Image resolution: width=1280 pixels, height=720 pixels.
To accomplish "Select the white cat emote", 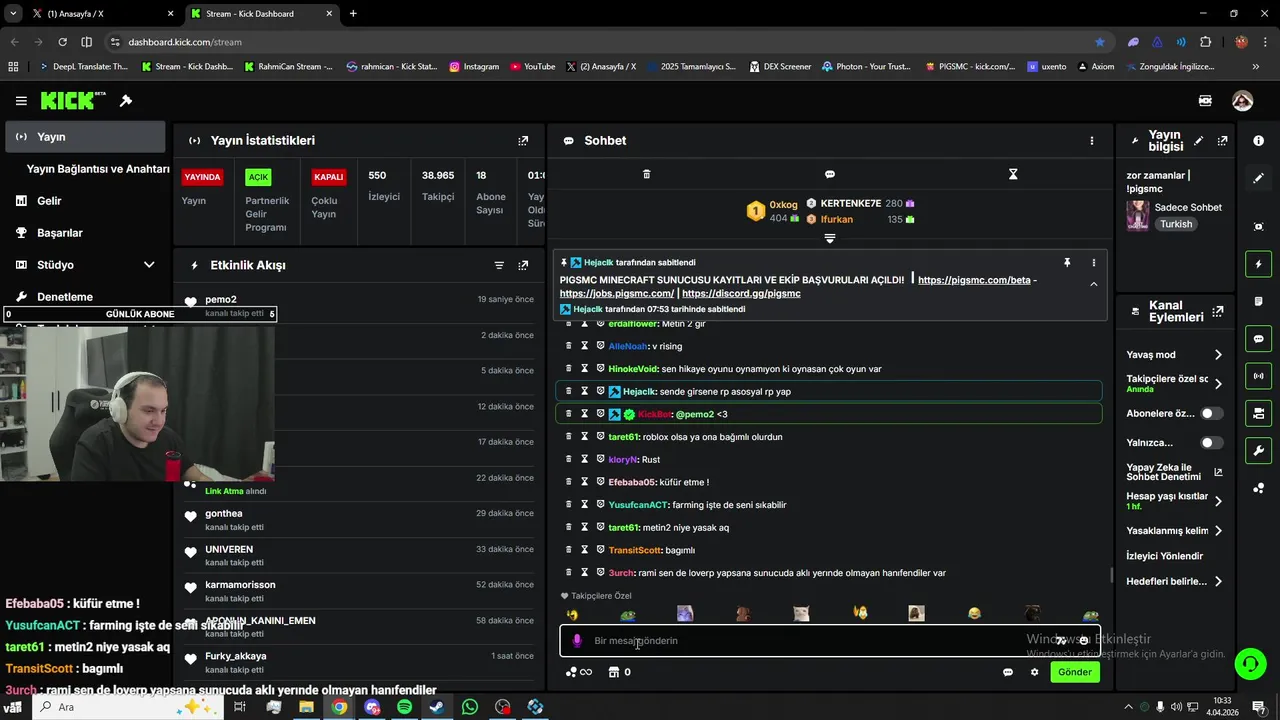I will click(801, 614).
